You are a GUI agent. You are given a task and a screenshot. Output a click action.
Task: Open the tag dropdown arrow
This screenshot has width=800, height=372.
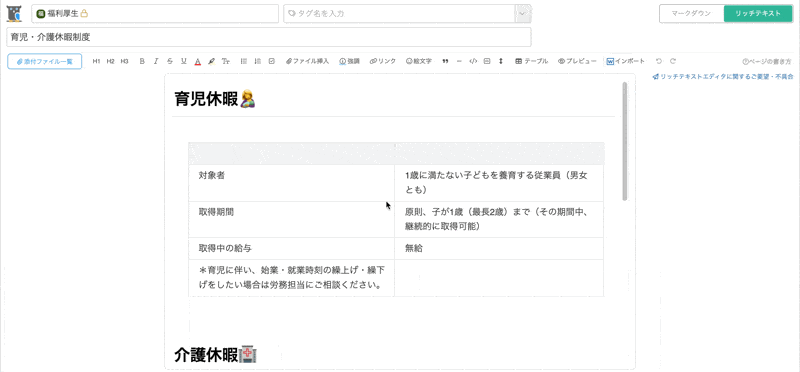(x=522, y=14)
